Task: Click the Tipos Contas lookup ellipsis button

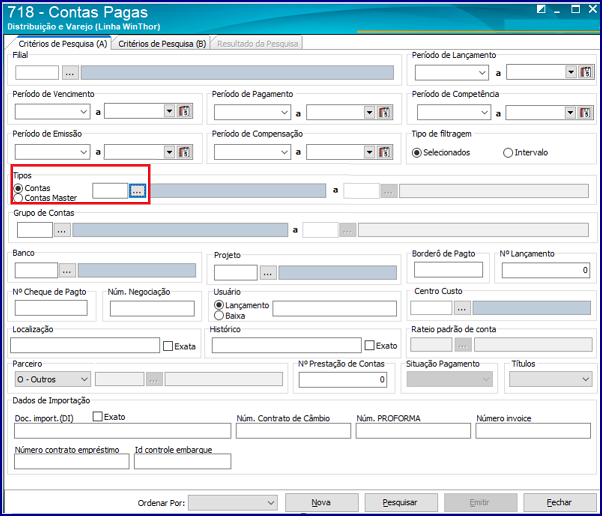Action: (x=137, y=190)
